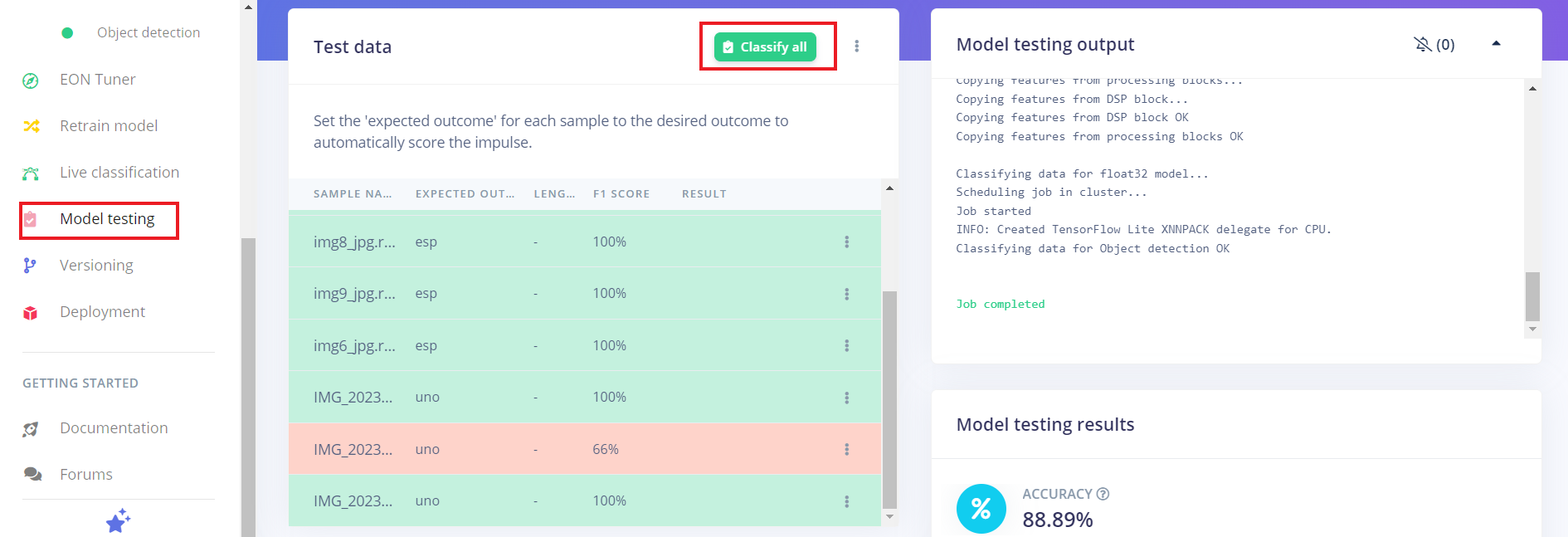This screenshot has width=1568, height=537.
Task: Click the EXPECTED OUTCOME column header
Action: coord(465,194)
